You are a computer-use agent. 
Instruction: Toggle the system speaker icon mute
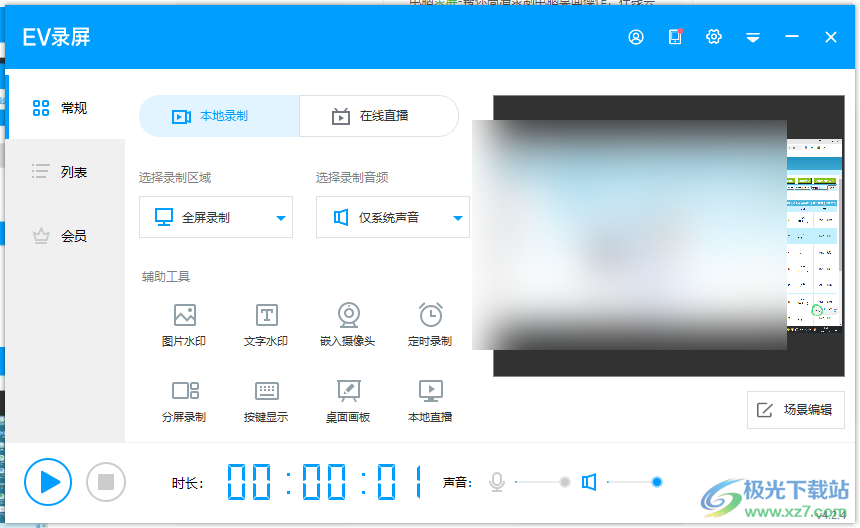[x=589, y=482]
